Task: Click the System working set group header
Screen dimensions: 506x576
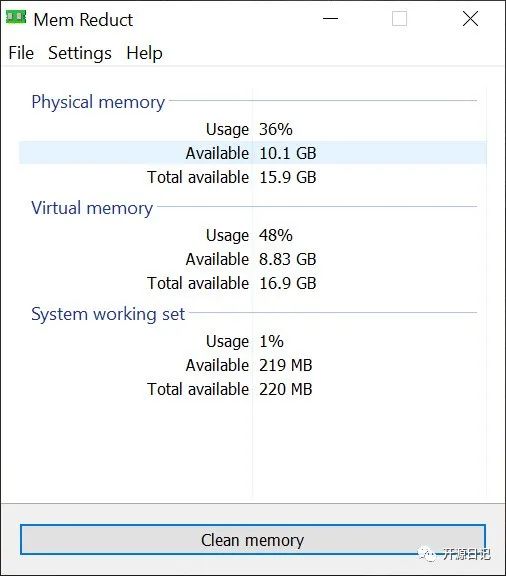Action: [108, 314]
